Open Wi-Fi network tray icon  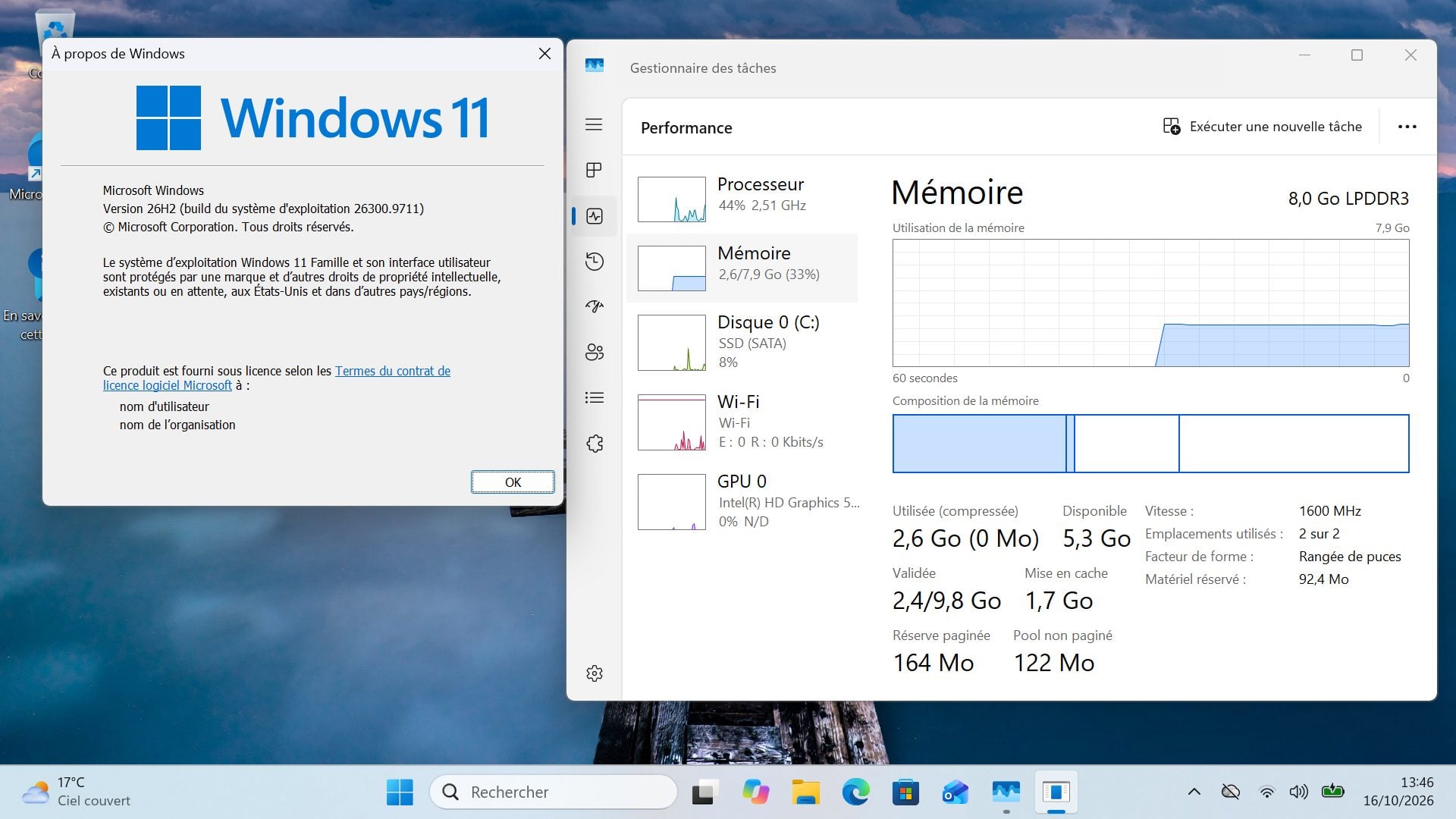(x=1266, y=792)
